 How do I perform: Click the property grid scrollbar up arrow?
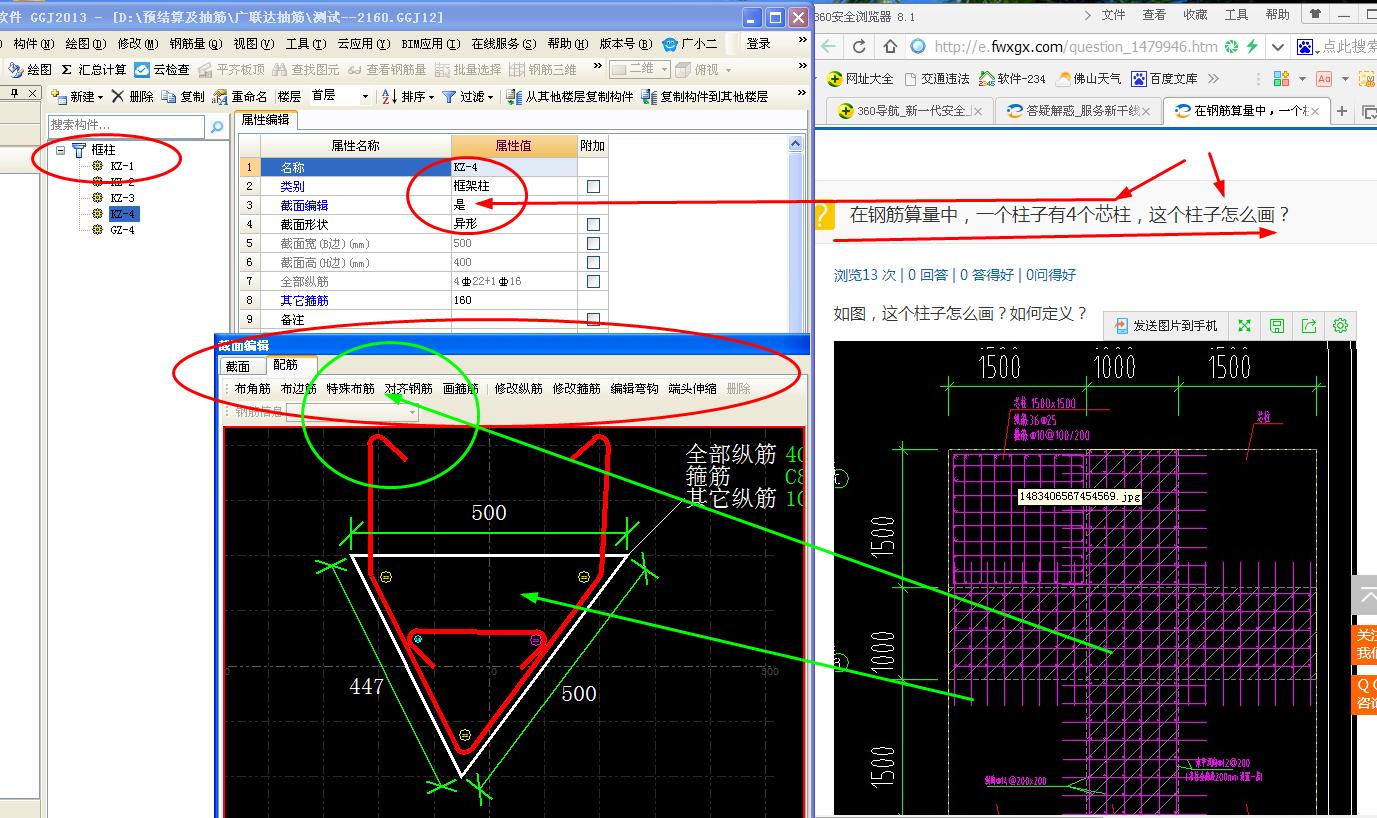point(796,145)
